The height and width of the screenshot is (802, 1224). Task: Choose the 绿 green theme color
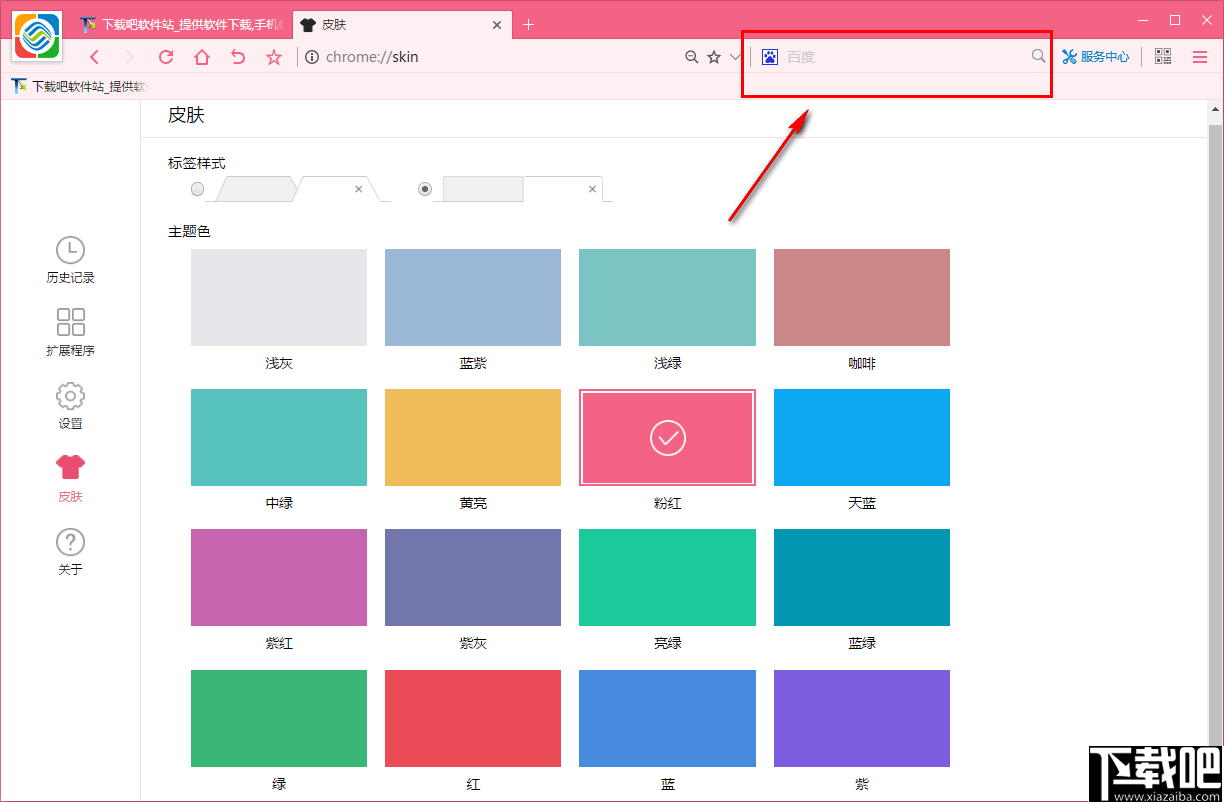(279, 718)
